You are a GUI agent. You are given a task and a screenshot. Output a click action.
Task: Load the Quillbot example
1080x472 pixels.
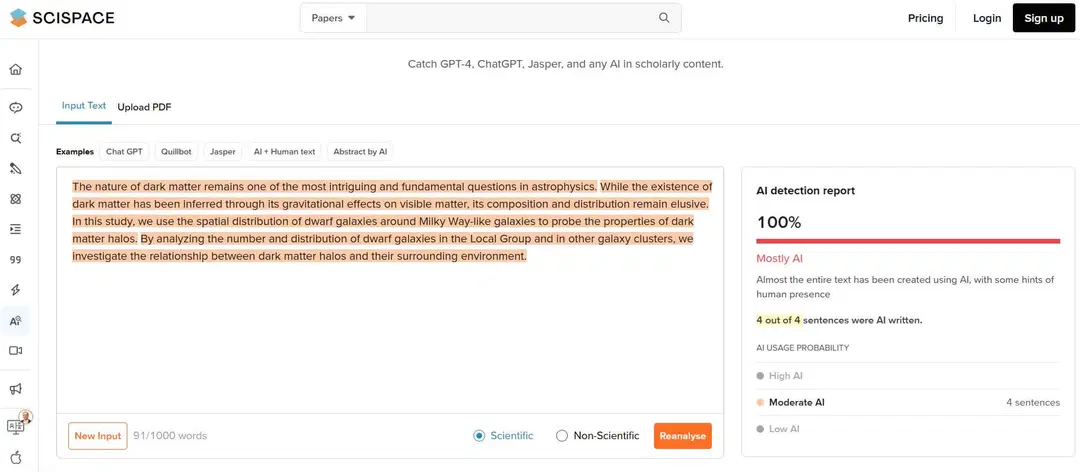(176, 152)
